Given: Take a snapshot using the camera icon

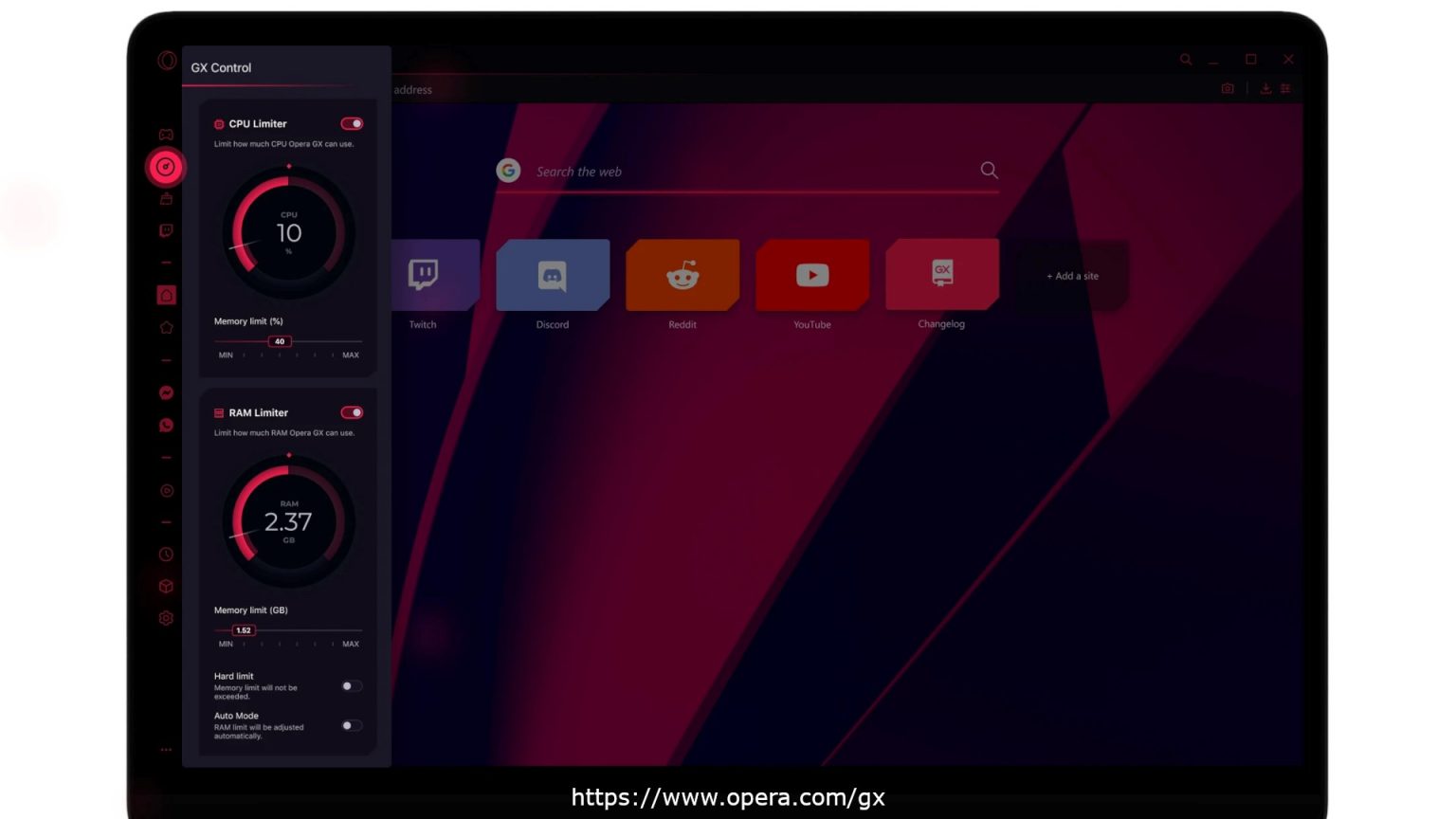Looking at the screenshot, I should (1228, 88).
